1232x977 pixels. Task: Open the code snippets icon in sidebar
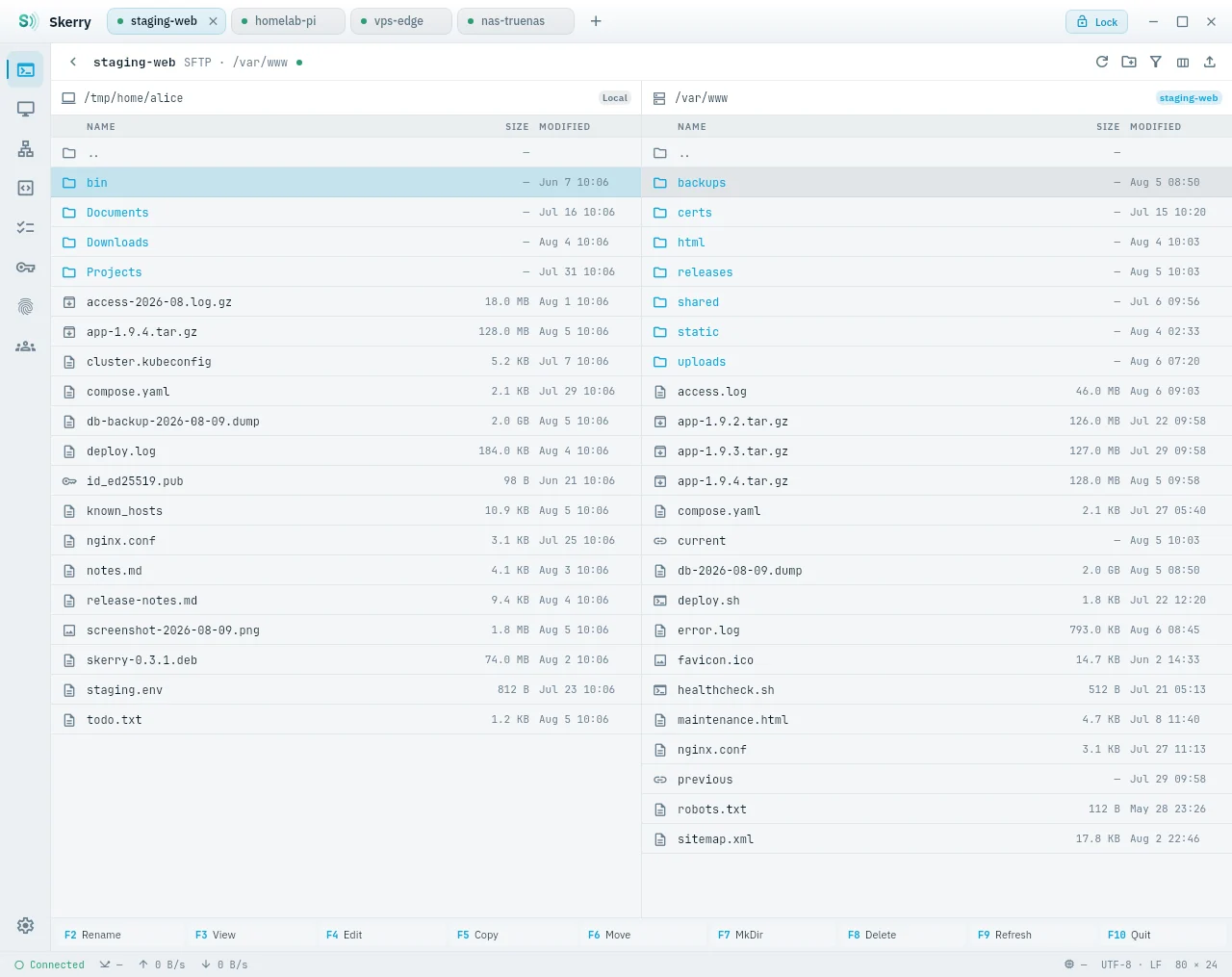coord(26,189)
